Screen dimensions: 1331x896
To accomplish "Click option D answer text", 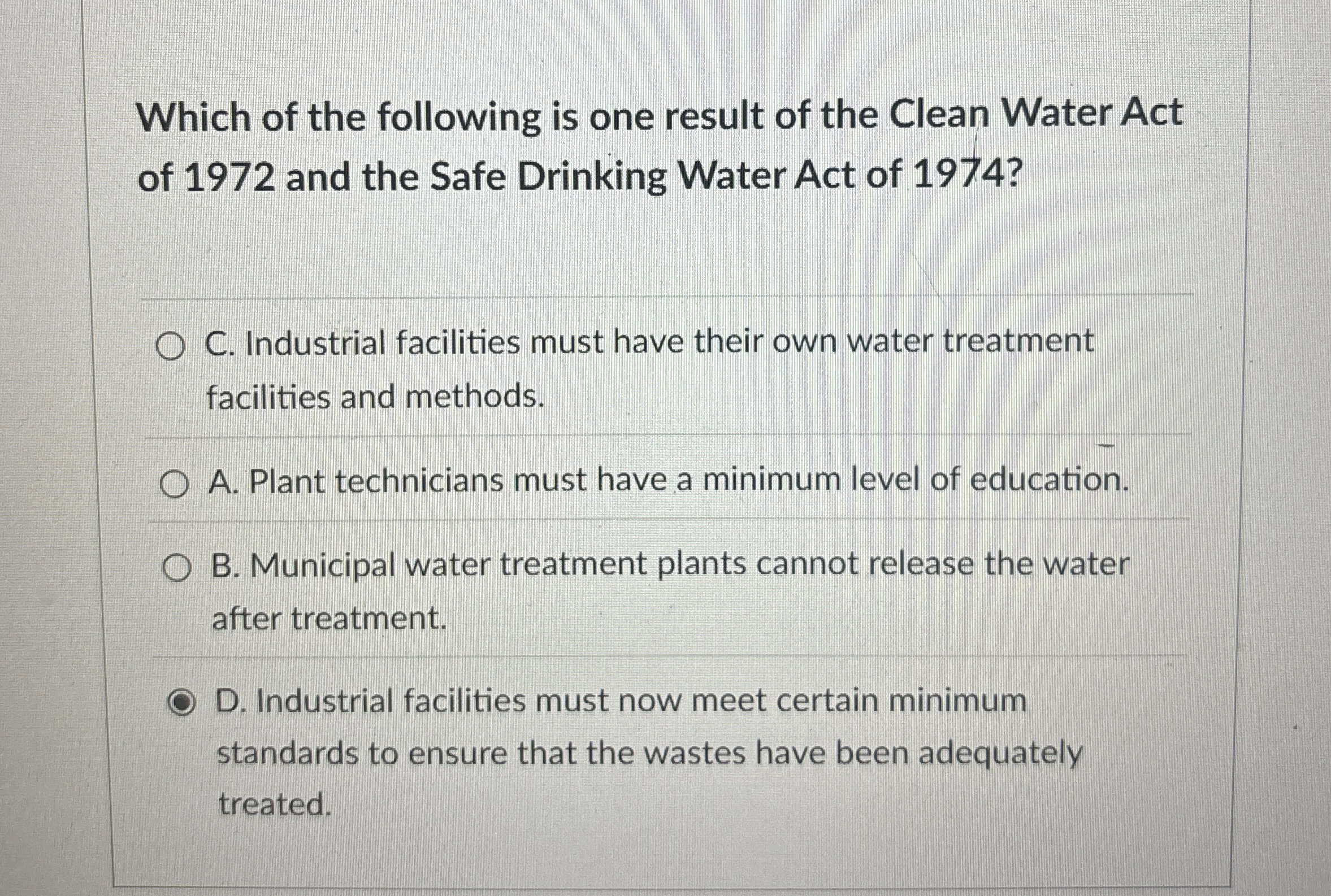I will pos(617,702).
